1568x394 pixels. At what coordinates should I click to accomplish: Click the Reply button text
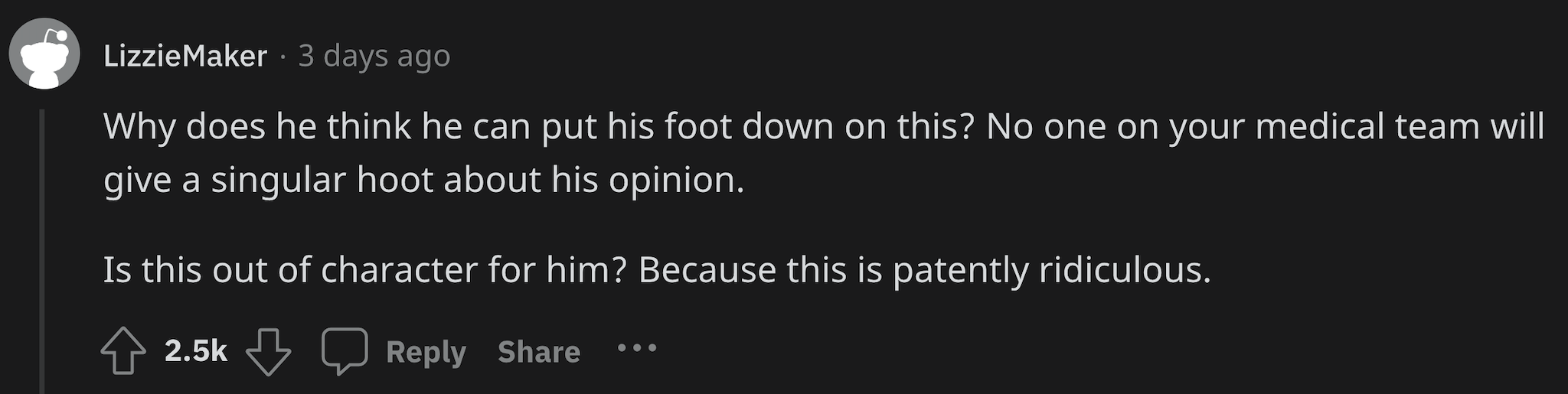pyautogui.click(x=426, y=352)
